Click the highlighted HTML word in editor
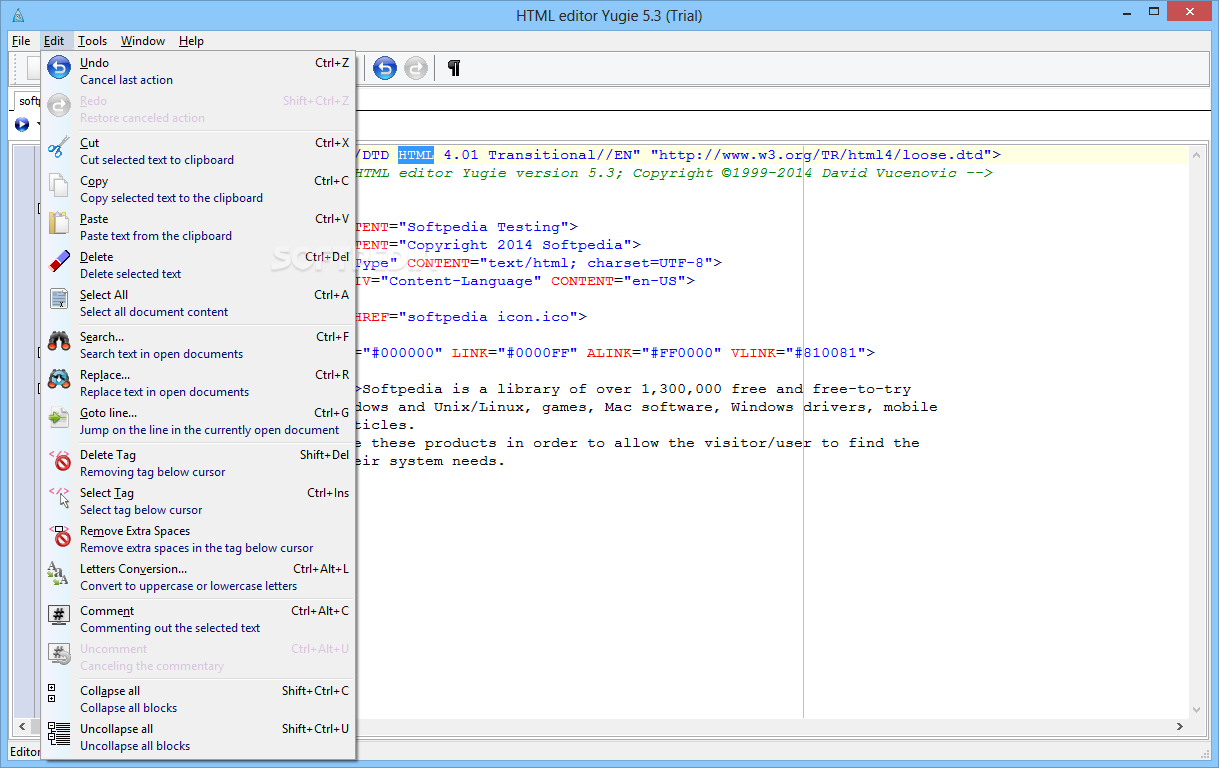Viewport: 1219px width, 768px height. click(x=416, y=155)
